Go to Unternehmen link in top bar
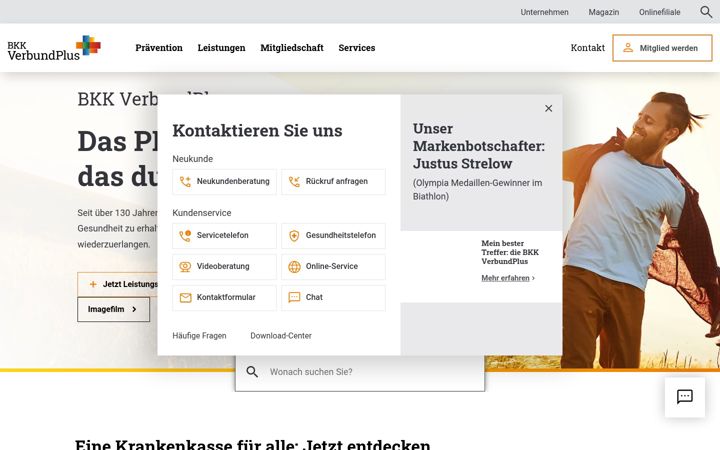This screenshot has width=720, height=450. 544,12
